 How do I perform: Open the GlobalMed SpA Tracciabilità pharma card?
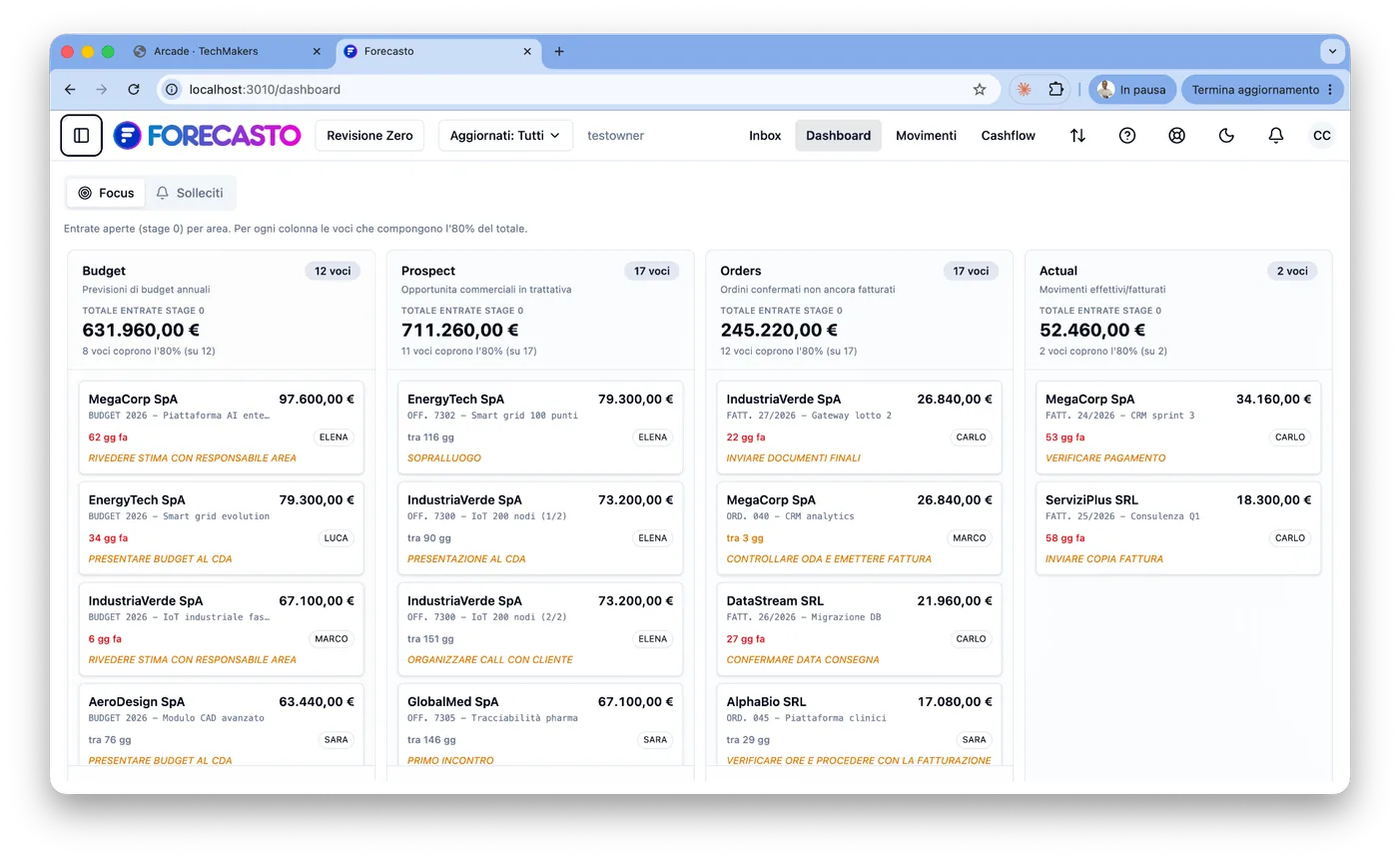tap(540, 725)
